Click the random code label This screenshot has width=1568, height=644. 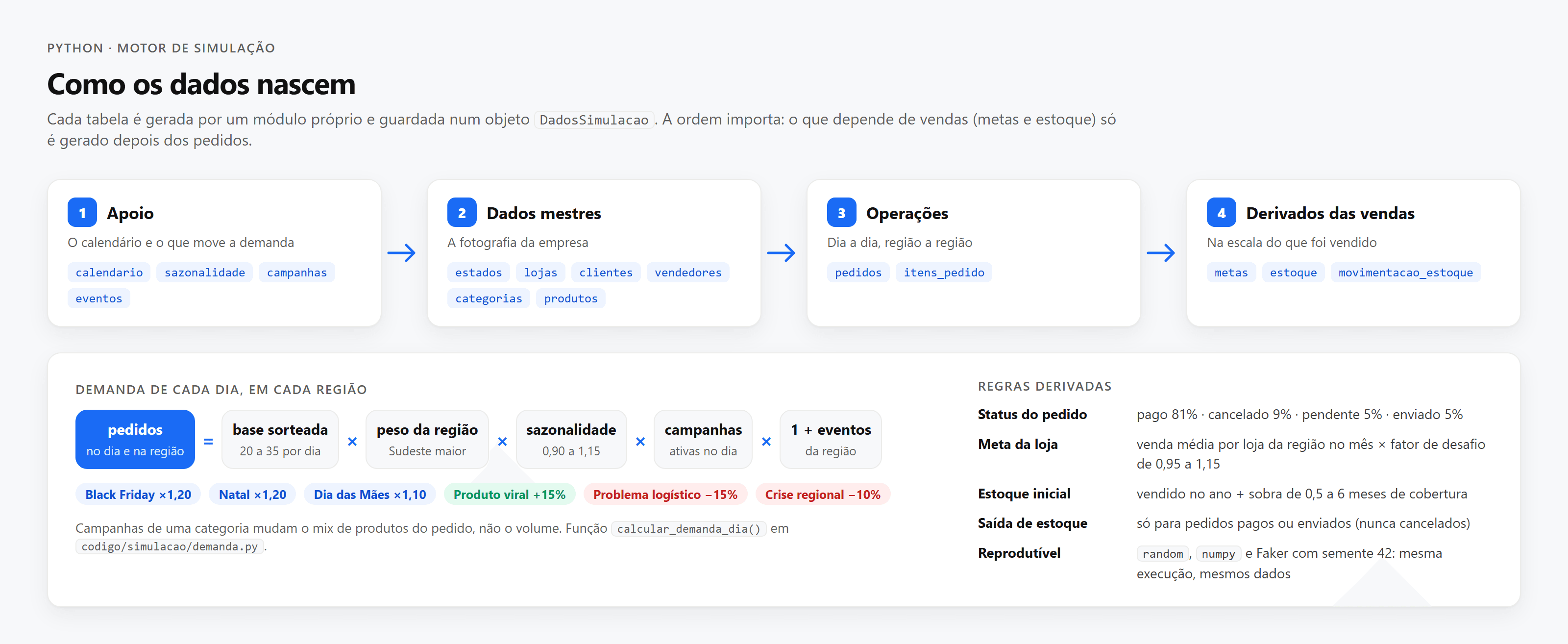click(x=1162, y=553)
